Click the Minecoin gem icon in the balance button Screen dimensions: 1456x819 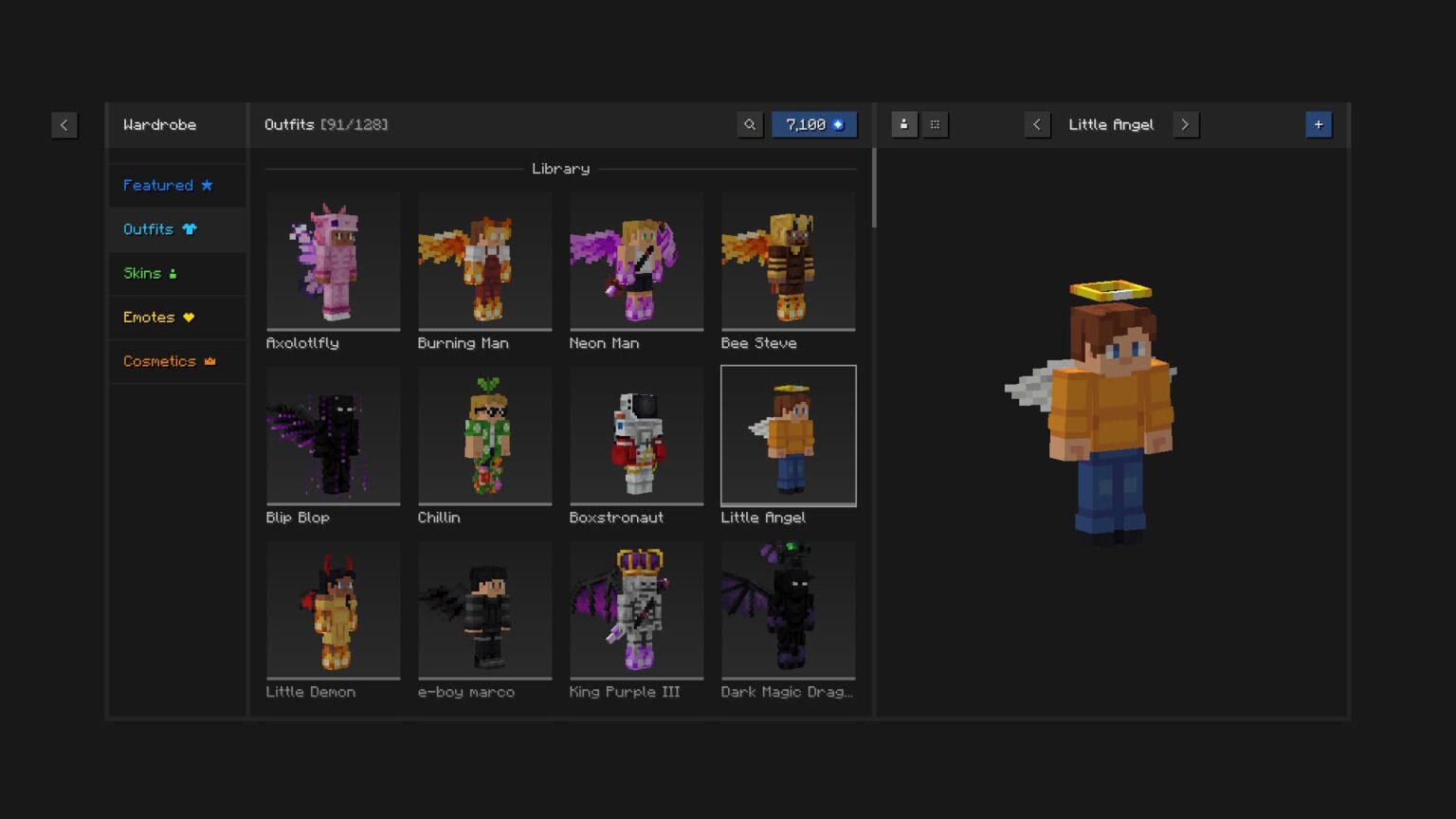[x=838, y=124]
